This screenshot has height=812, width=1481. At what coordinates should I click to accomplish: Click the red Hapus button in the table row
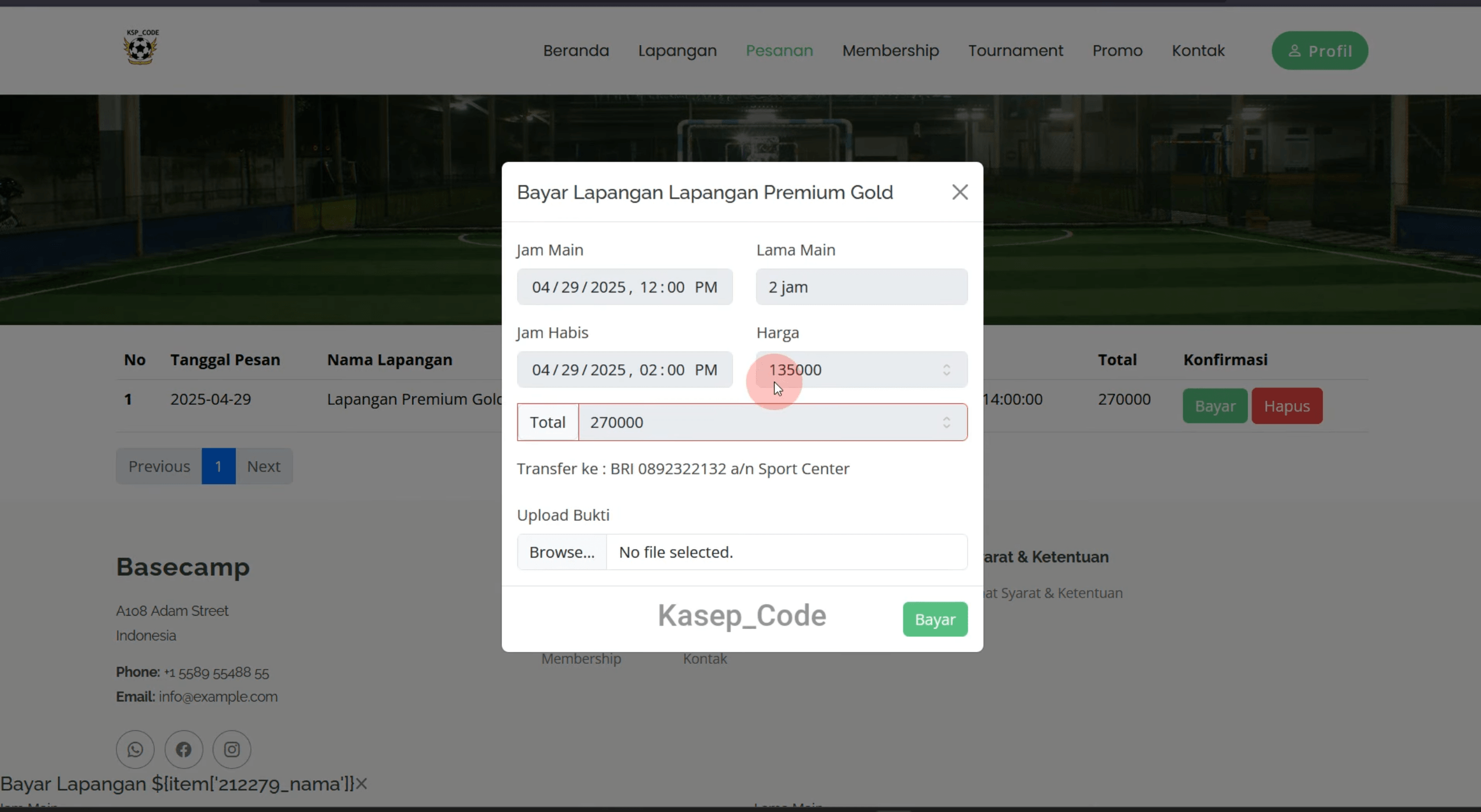click(x=1286, y=406)
